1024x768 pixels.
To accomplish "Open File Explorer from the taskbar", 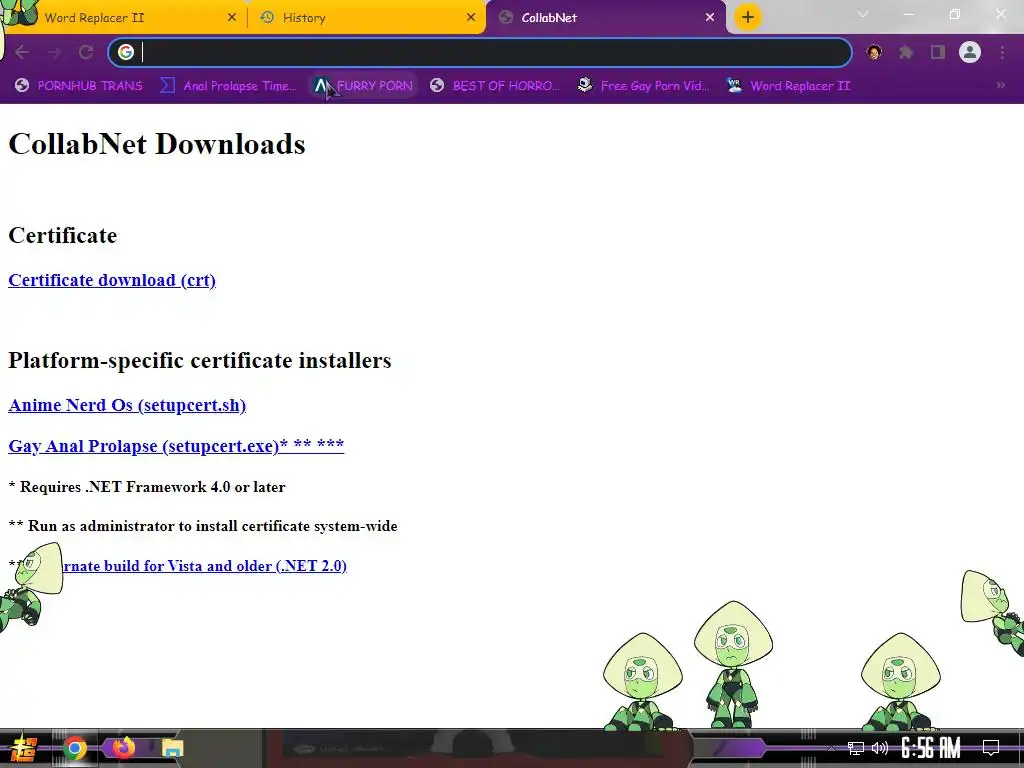I will [x=172, y=748].
